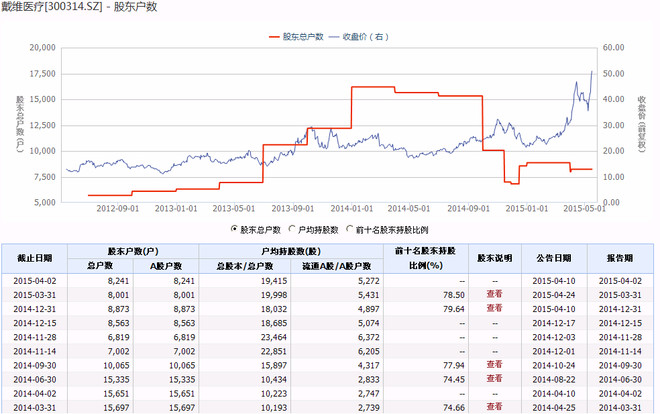Click the 股东说明 column header

click(495, 258)
